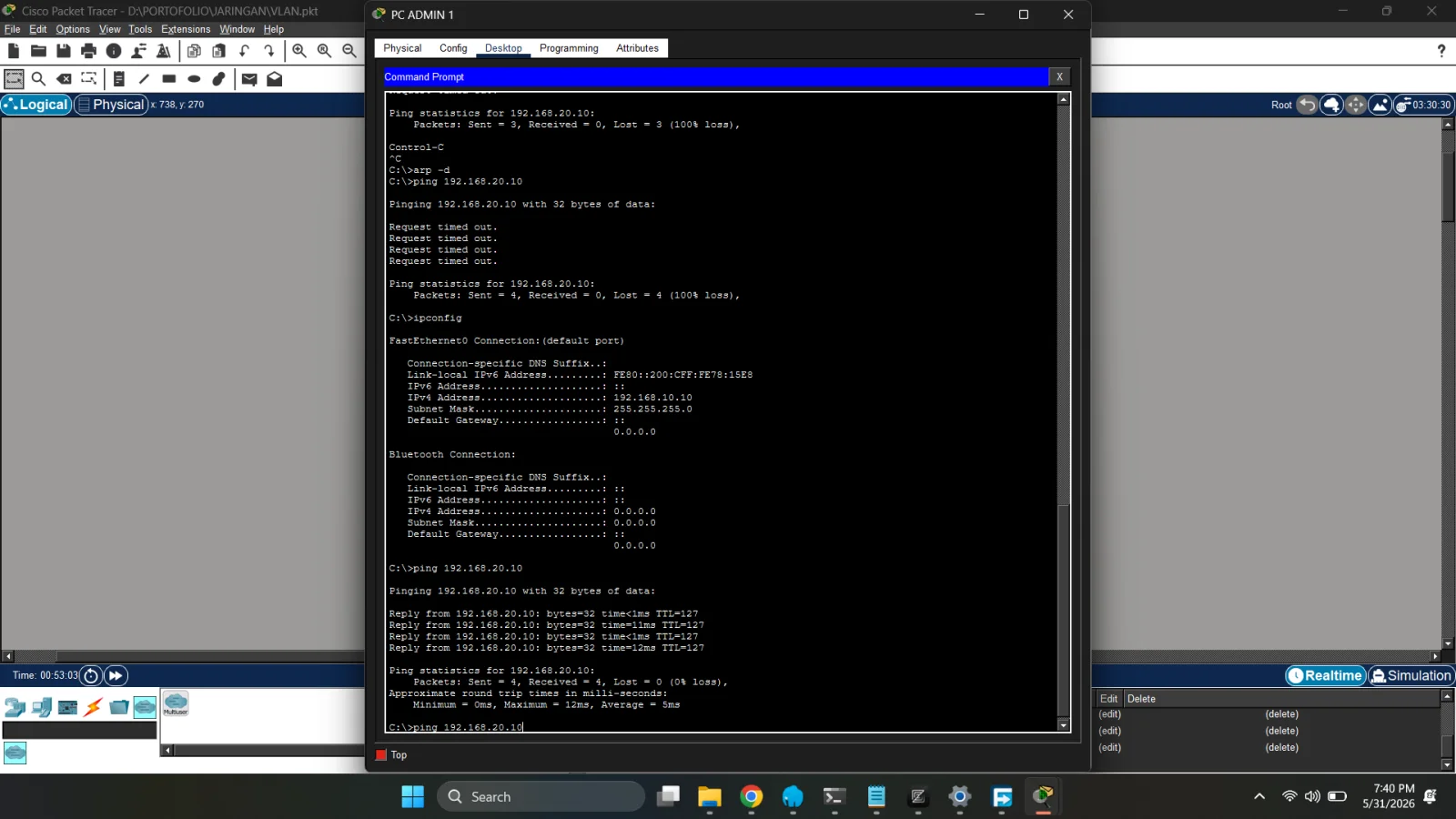The width and height of the screenshot is (1456, 819).
Task: Open the User Profile toolbar icon
Action: click(139, 51)
